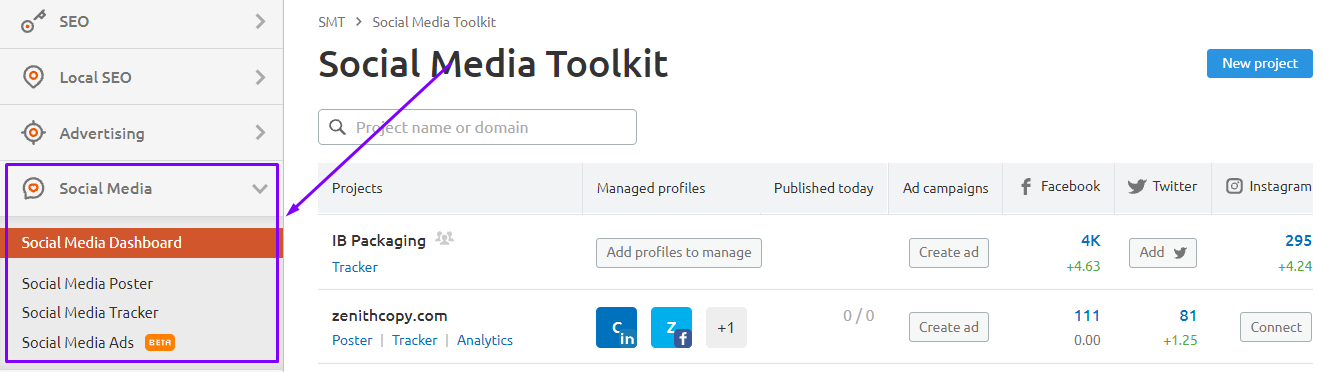The image size is (1344, 372).
Task: Select the Advertising sidebar label
Action: point(101,133)
